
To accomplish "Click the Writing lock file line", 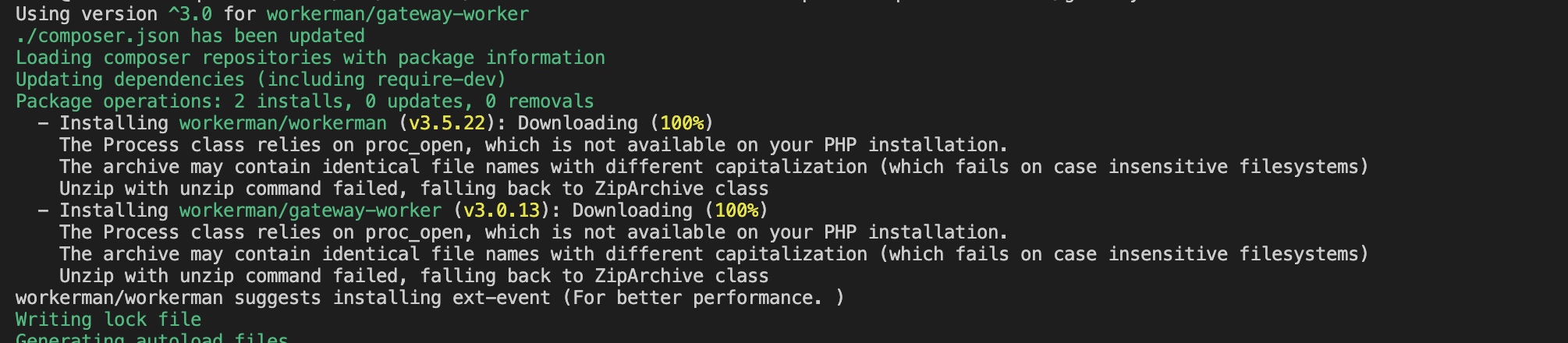I will [108, 320].
